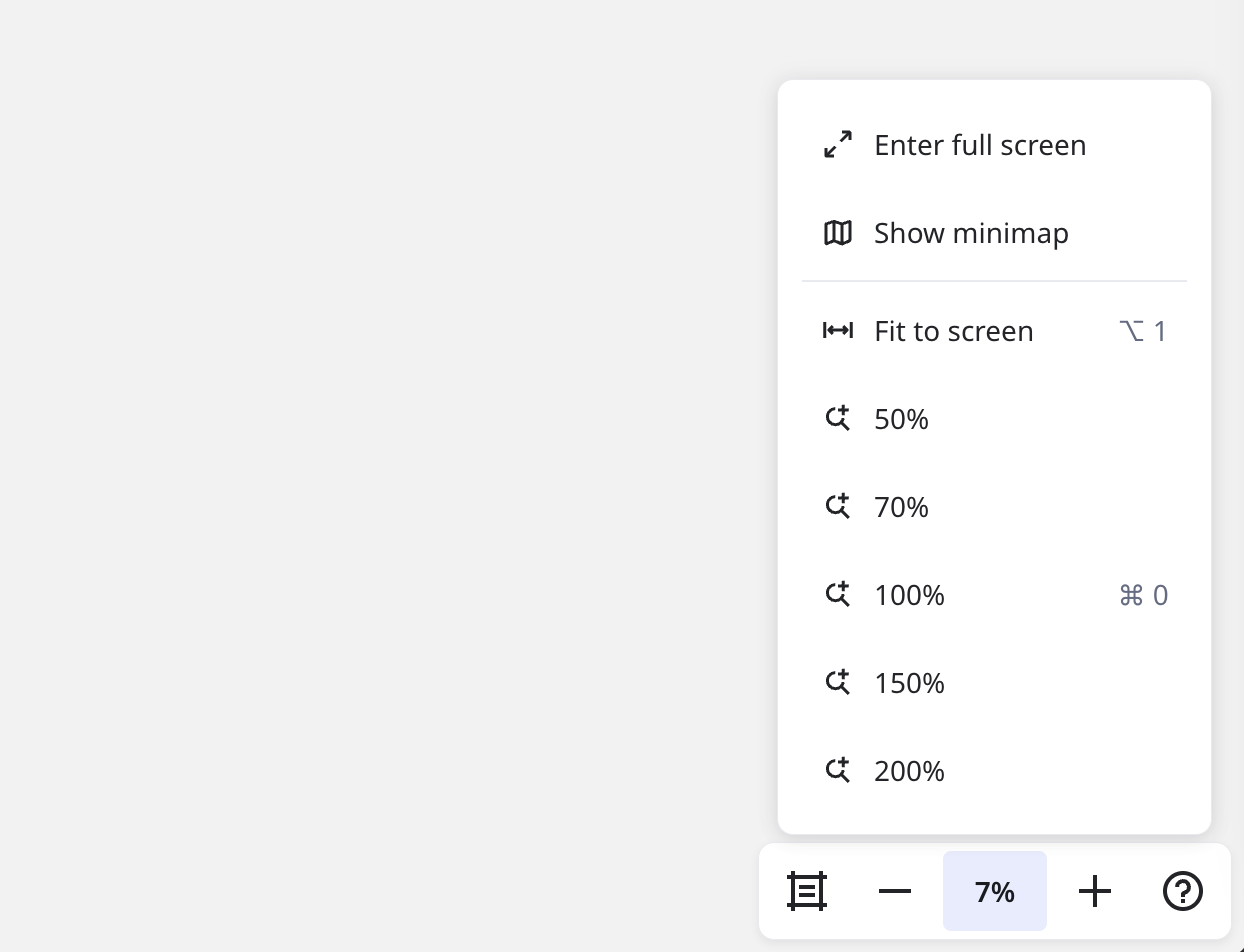This screenshot has width=1244, height=952.
Task: Click the magnifier icon beside 70%
Action: (x=838, y=507)
